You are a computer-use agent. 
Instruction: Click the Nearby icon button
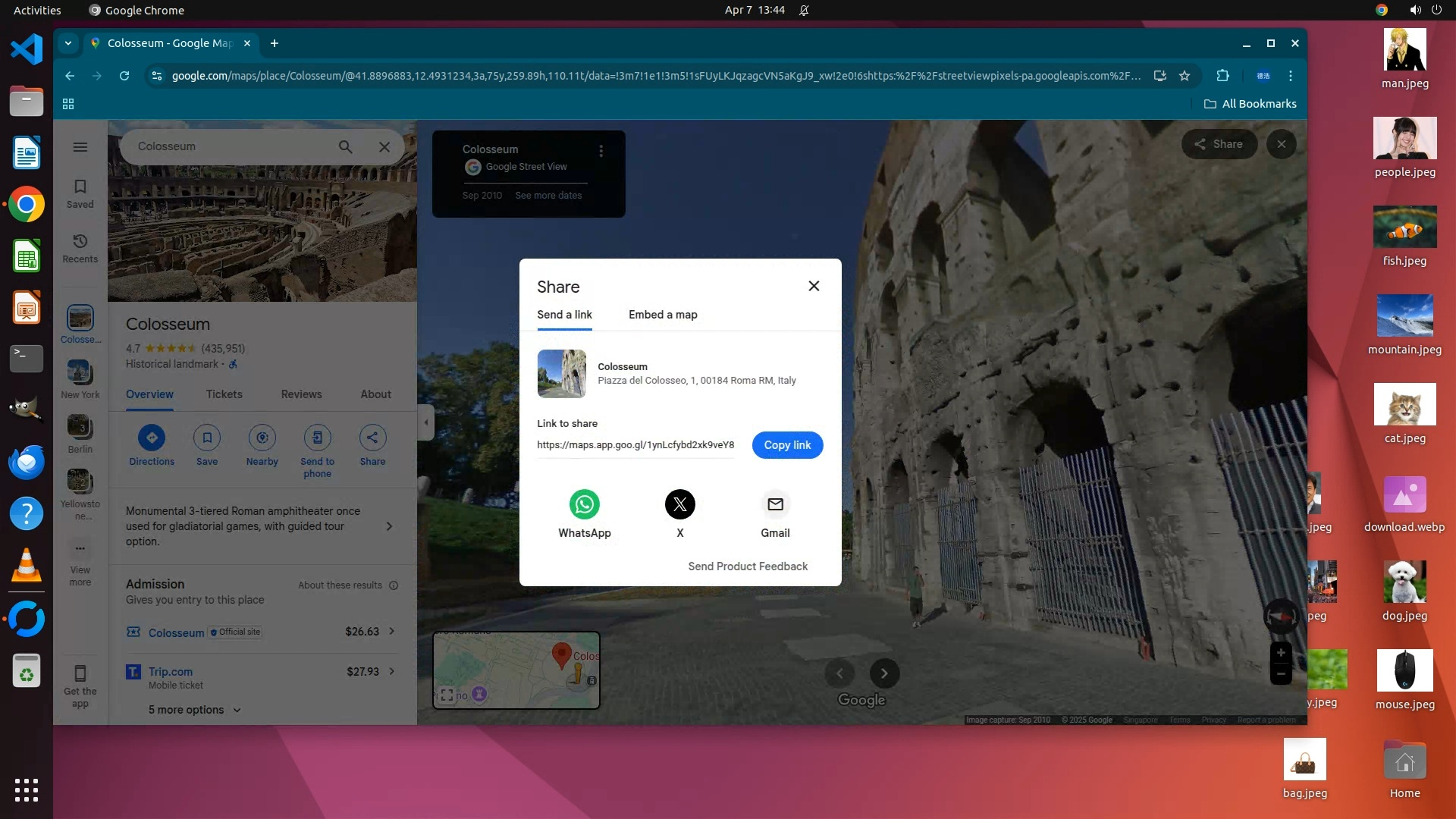click(262, 438)
